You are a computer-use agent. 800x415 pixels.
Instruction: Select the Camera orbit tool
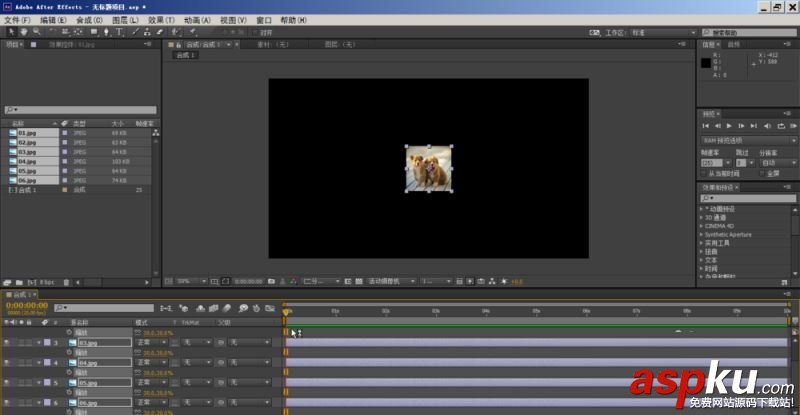point(65,32)
